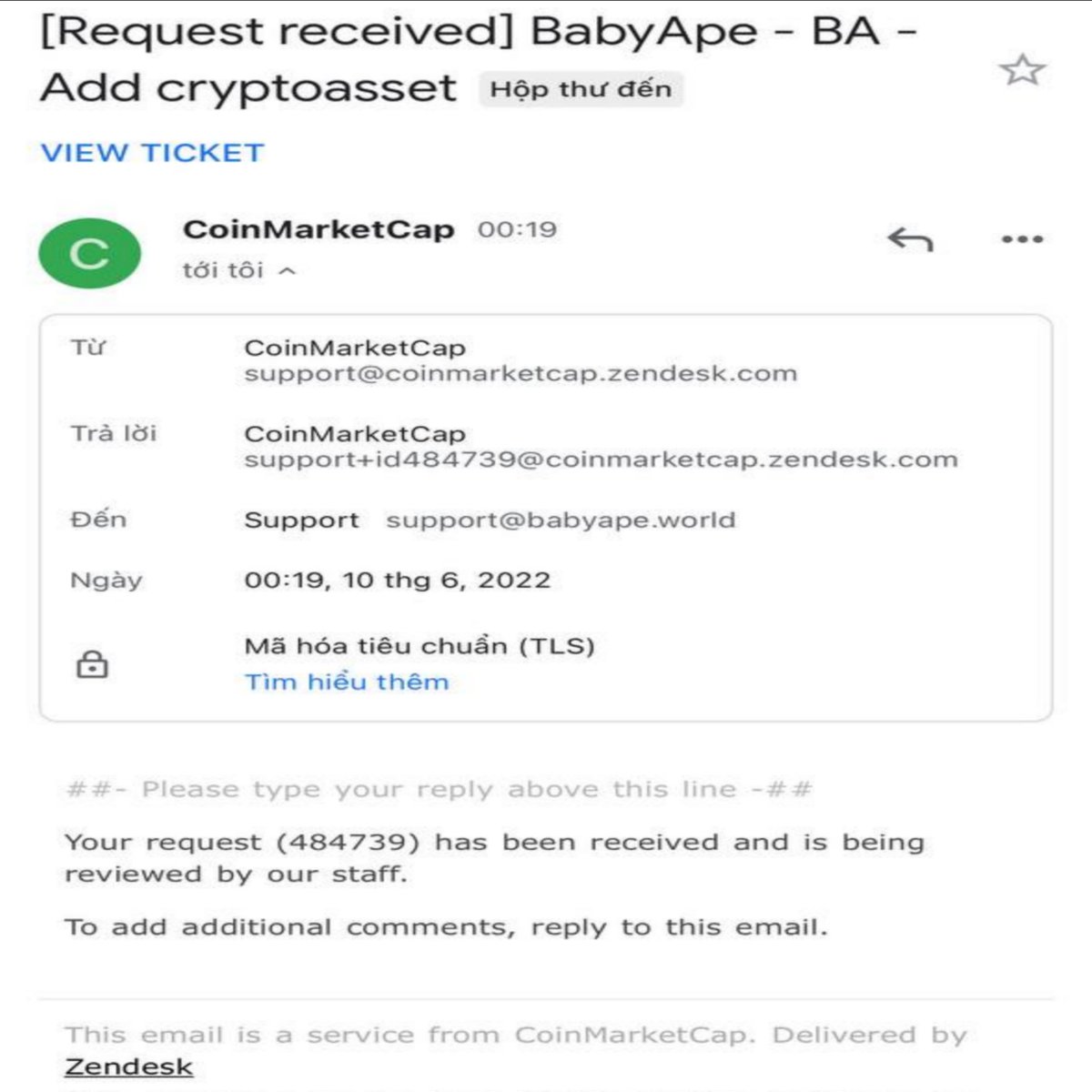Select reply-to address support+id484739
The width and height of the screenshot is (1092, 1092).
click(x=601, y=460)
